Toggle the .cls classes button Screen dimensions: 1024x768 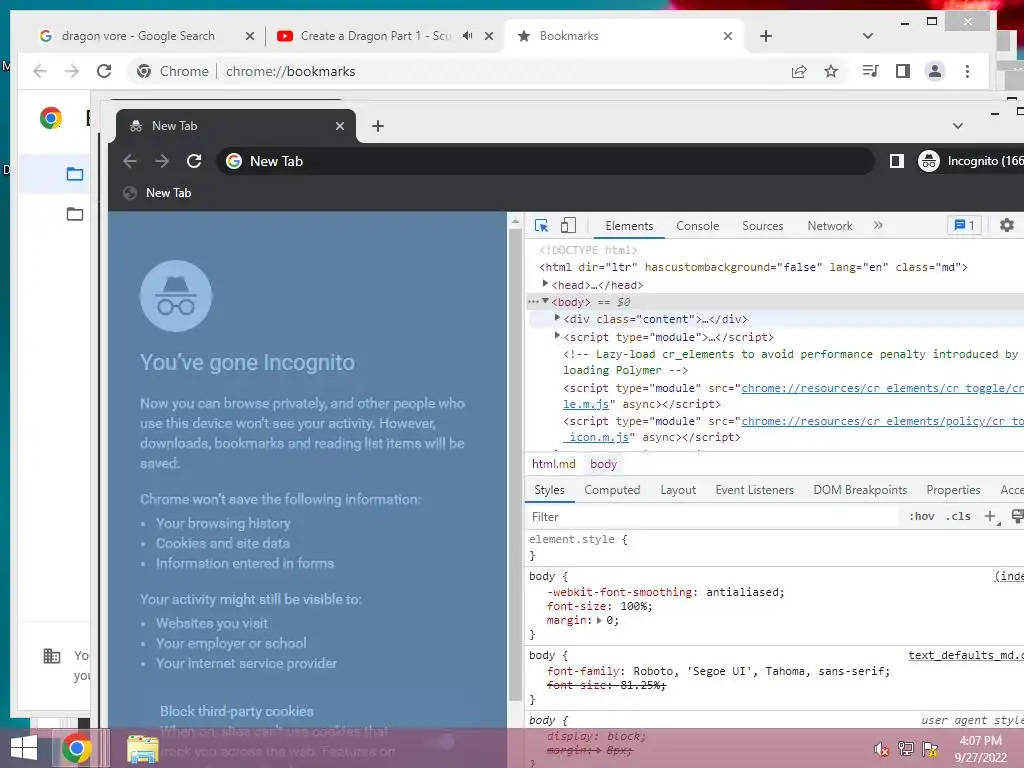point(958,517)
